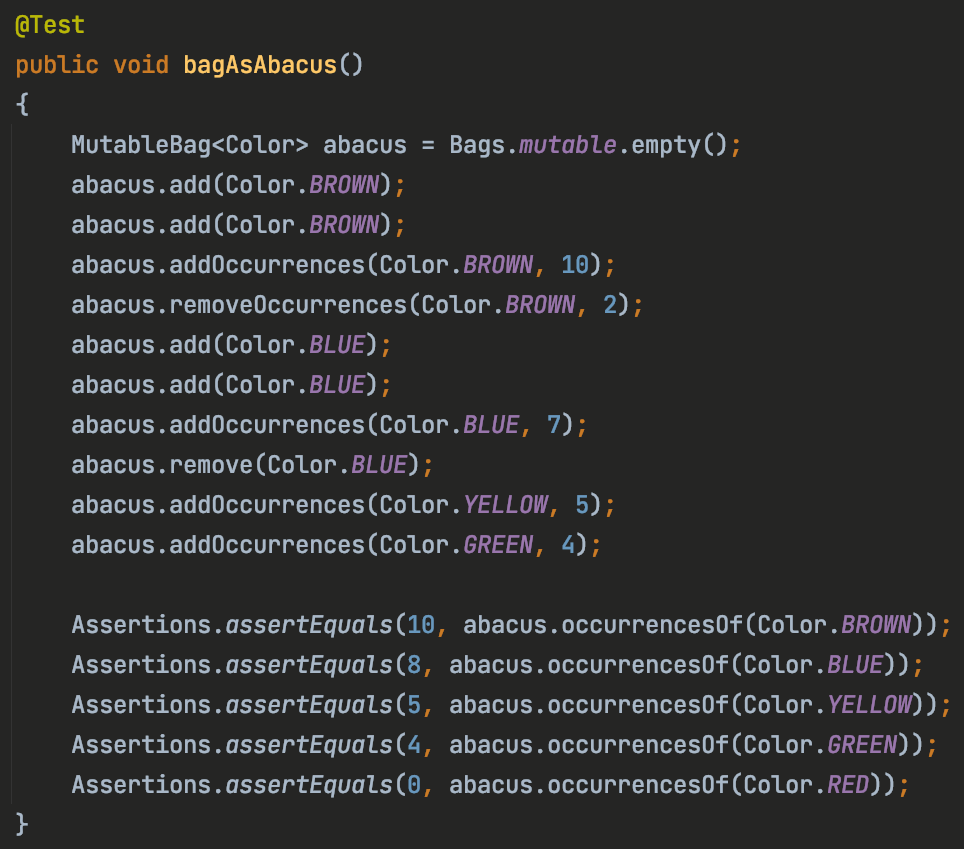The height and width of the screenshot is (849, 964).
Task: Click the number 10 in addOccurrences BROWN
Action: coord(575,265)
